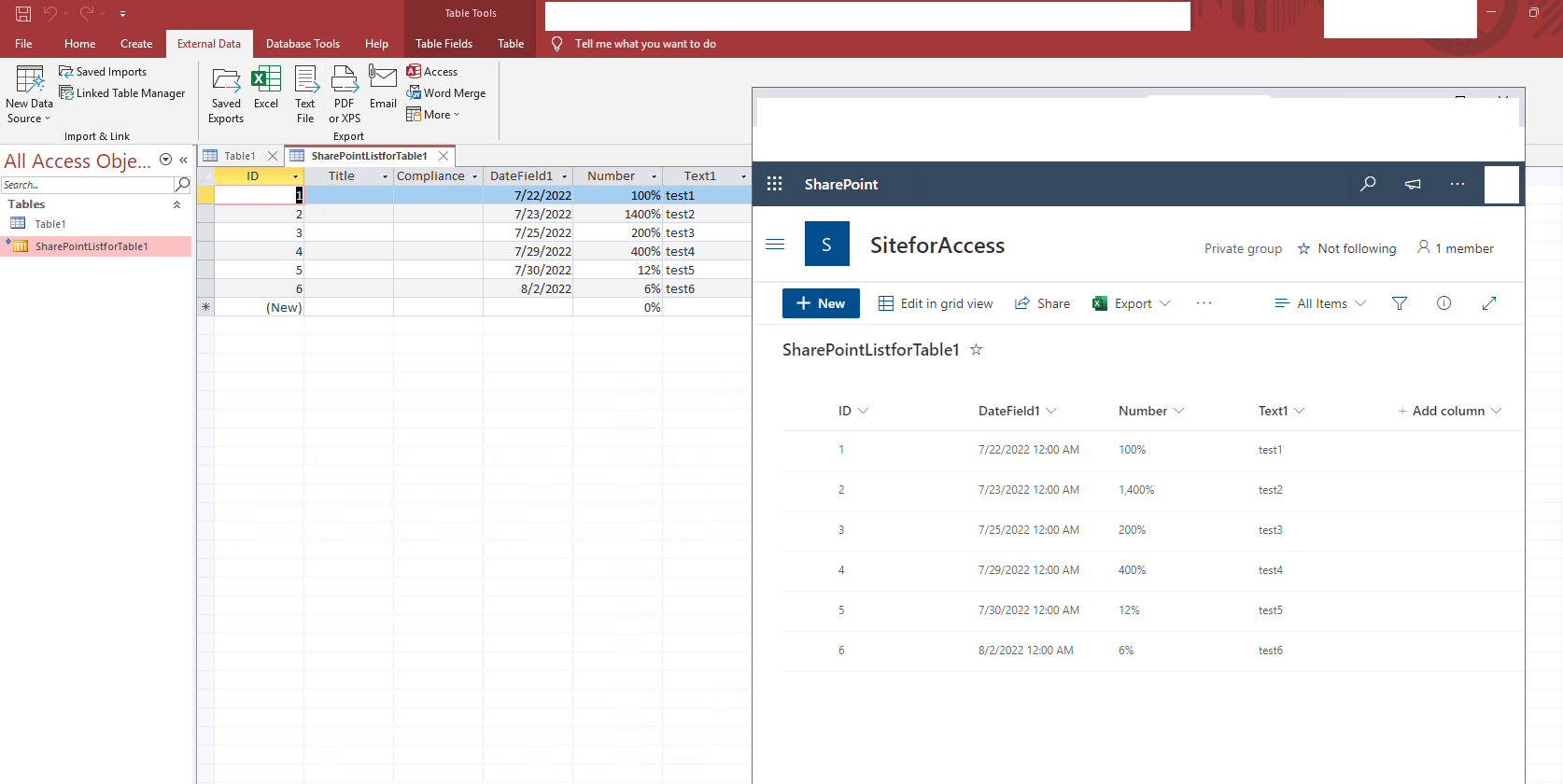Select SharePointListforTable1 in navigation pane
This screenshot has width=1563, height=784.
[92, 246]
